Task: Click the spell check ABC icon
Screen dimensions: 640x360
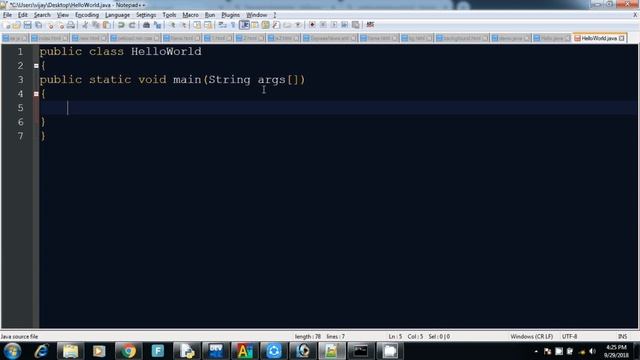Action: (x=370, y=25)
